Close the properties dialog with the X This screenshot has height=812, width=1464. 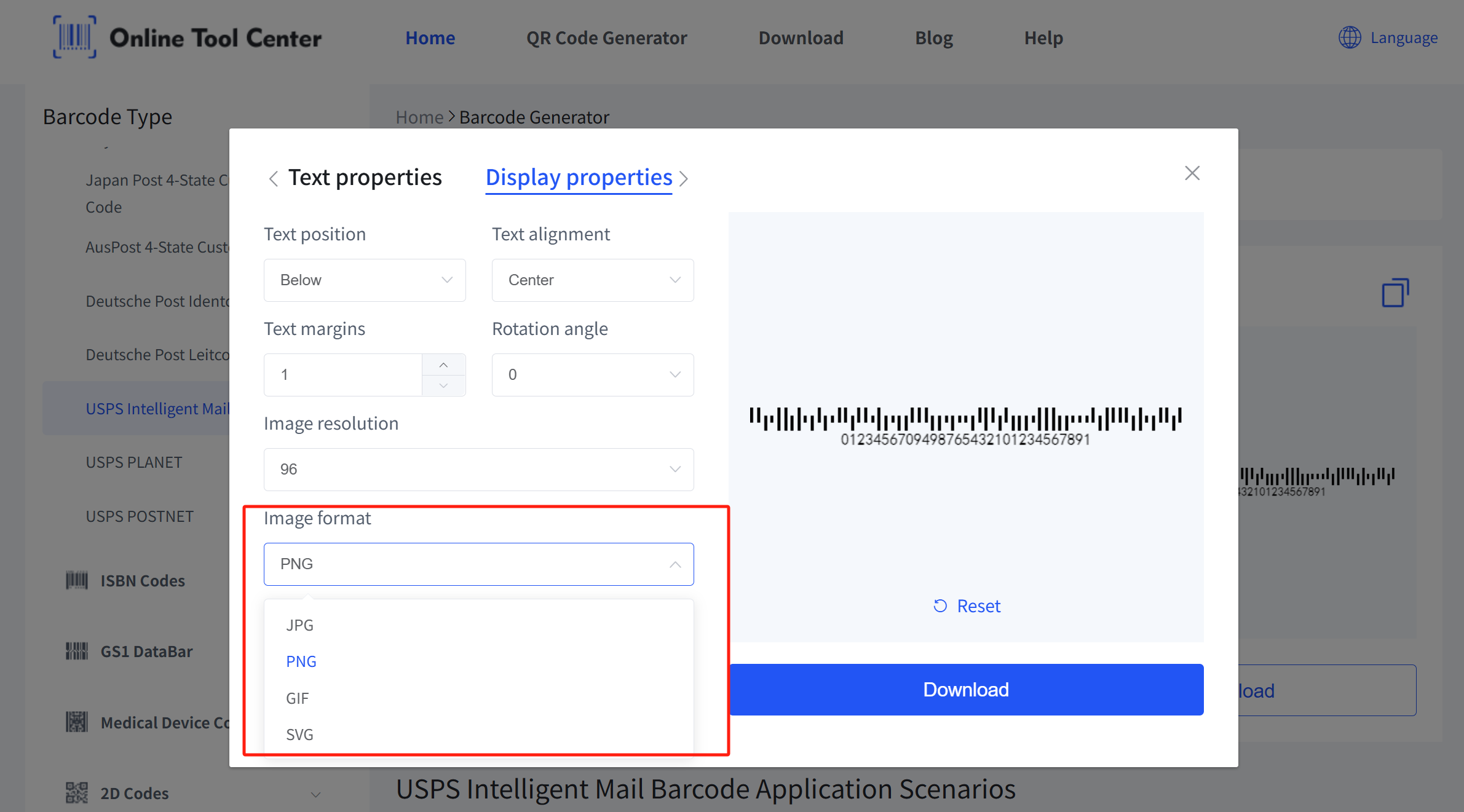click(1192, 173)
